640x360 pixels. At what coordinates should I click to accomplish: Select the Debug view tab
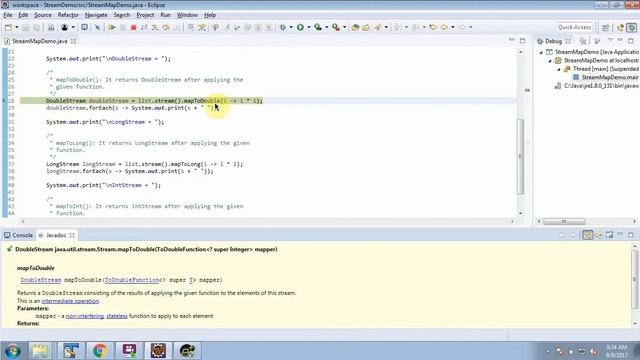coord(553,41)
